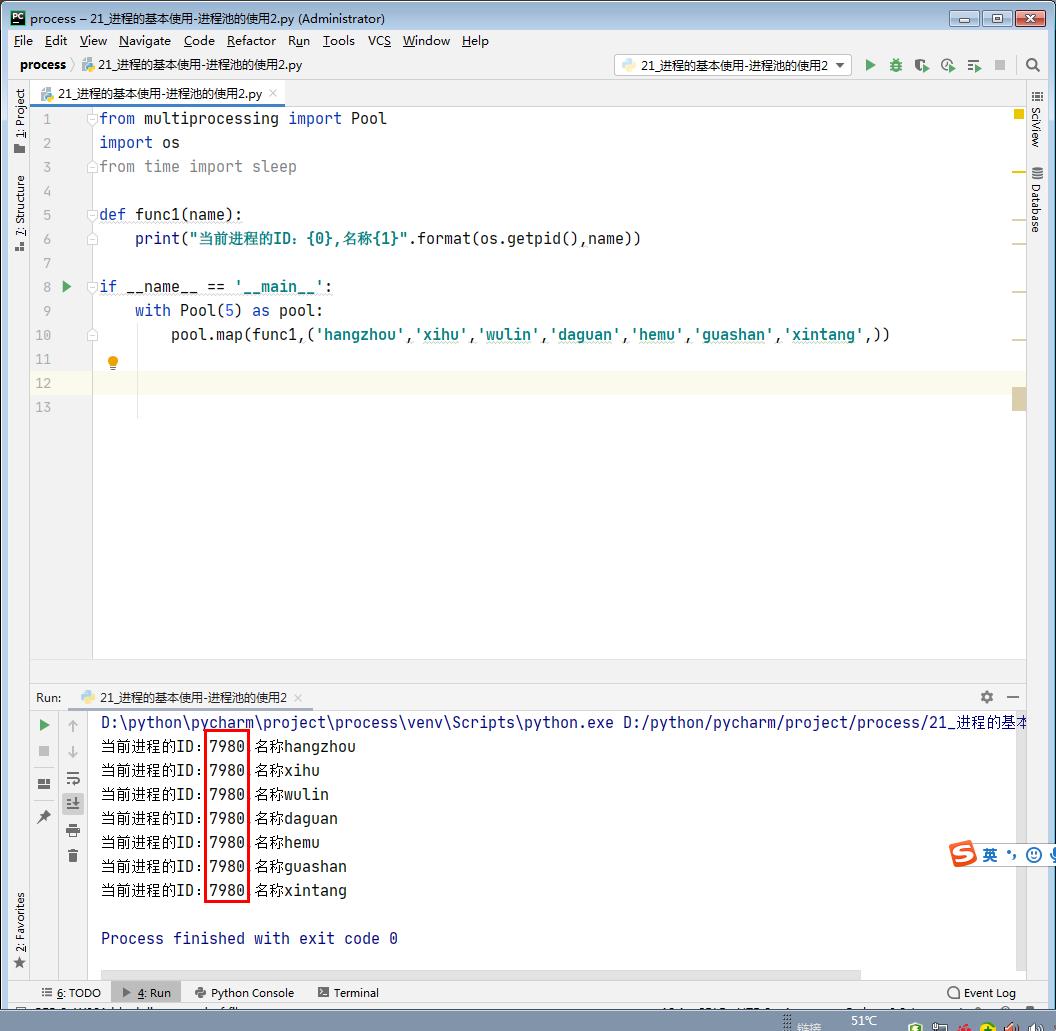Rerun the script in the Run panel
Screen dimensions: 1056x1031
click(x=44, y=725)
